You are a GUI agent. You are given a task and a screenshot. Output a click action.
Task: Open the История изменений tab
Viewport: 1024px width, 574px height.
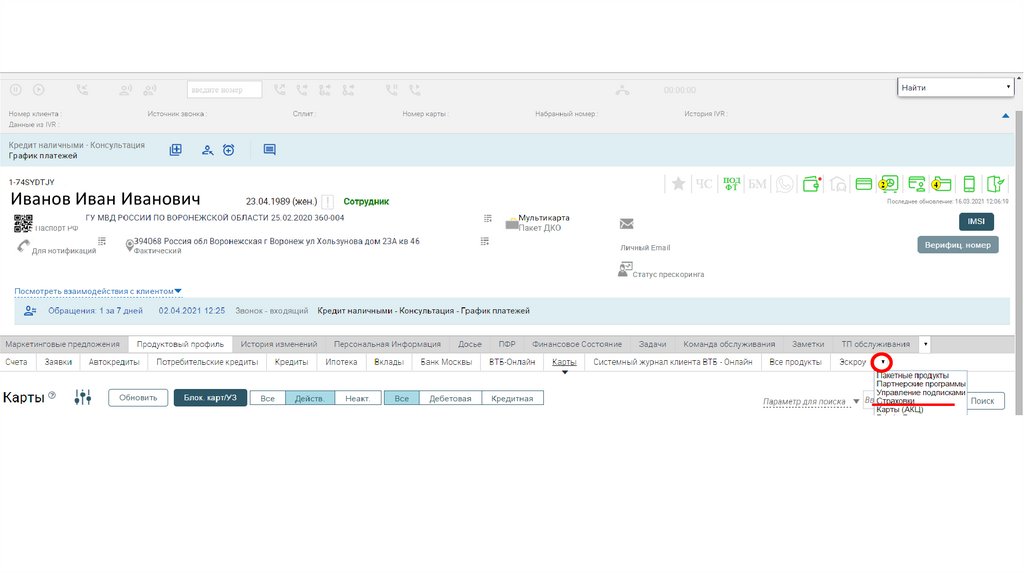279,344
